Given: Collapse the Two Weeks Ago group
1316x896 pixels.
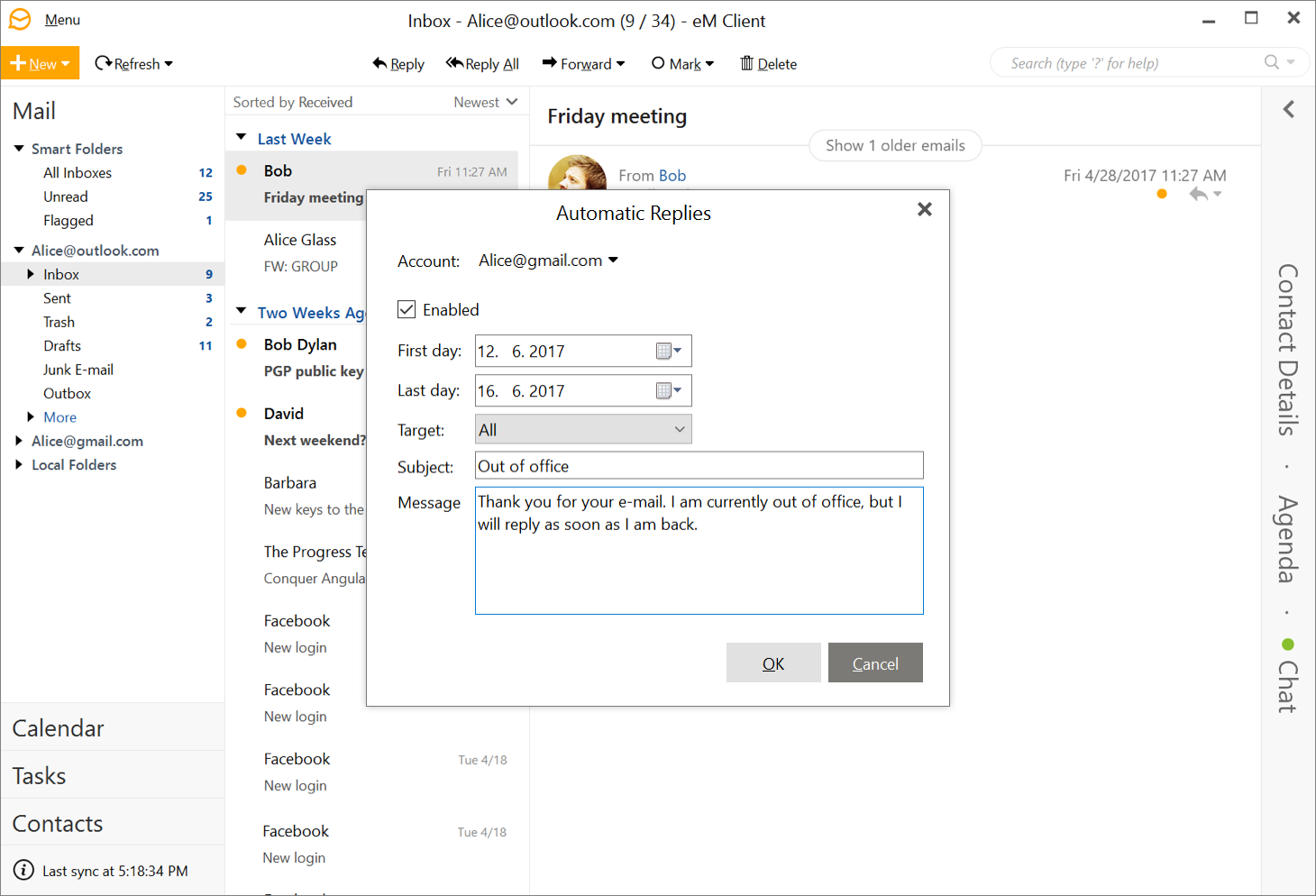Looking at the screenshot, I should [x=241, y=311].
